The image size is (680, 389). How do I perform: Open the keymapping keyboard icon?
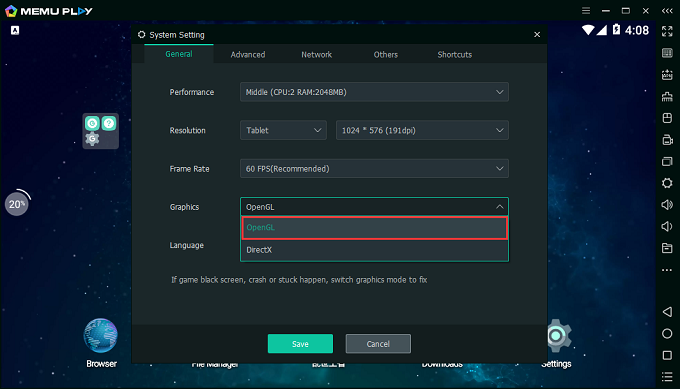pyautogui.click(x=667, y=53)
